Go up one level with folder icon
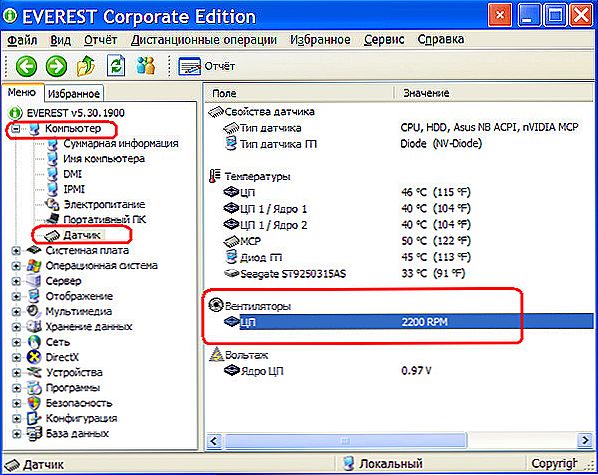 point(86,66)
